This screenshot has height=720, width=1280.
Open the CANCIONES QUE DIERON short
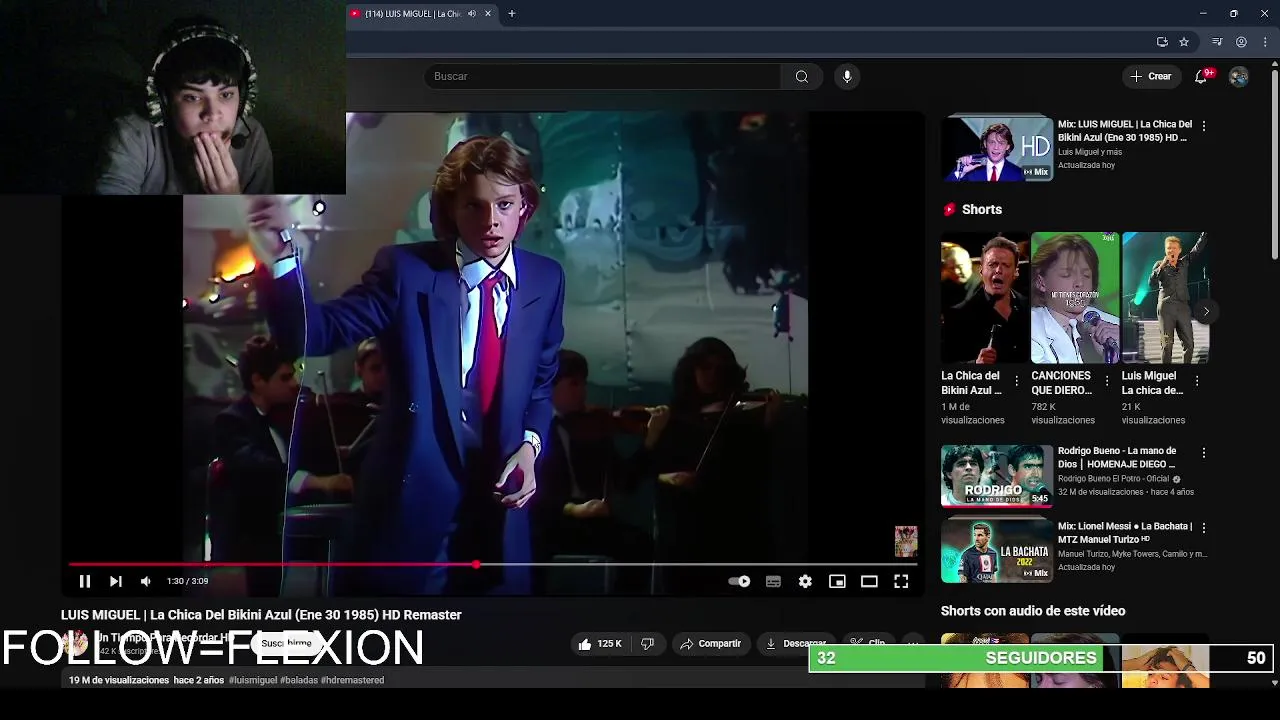(x=1075, y=298)
